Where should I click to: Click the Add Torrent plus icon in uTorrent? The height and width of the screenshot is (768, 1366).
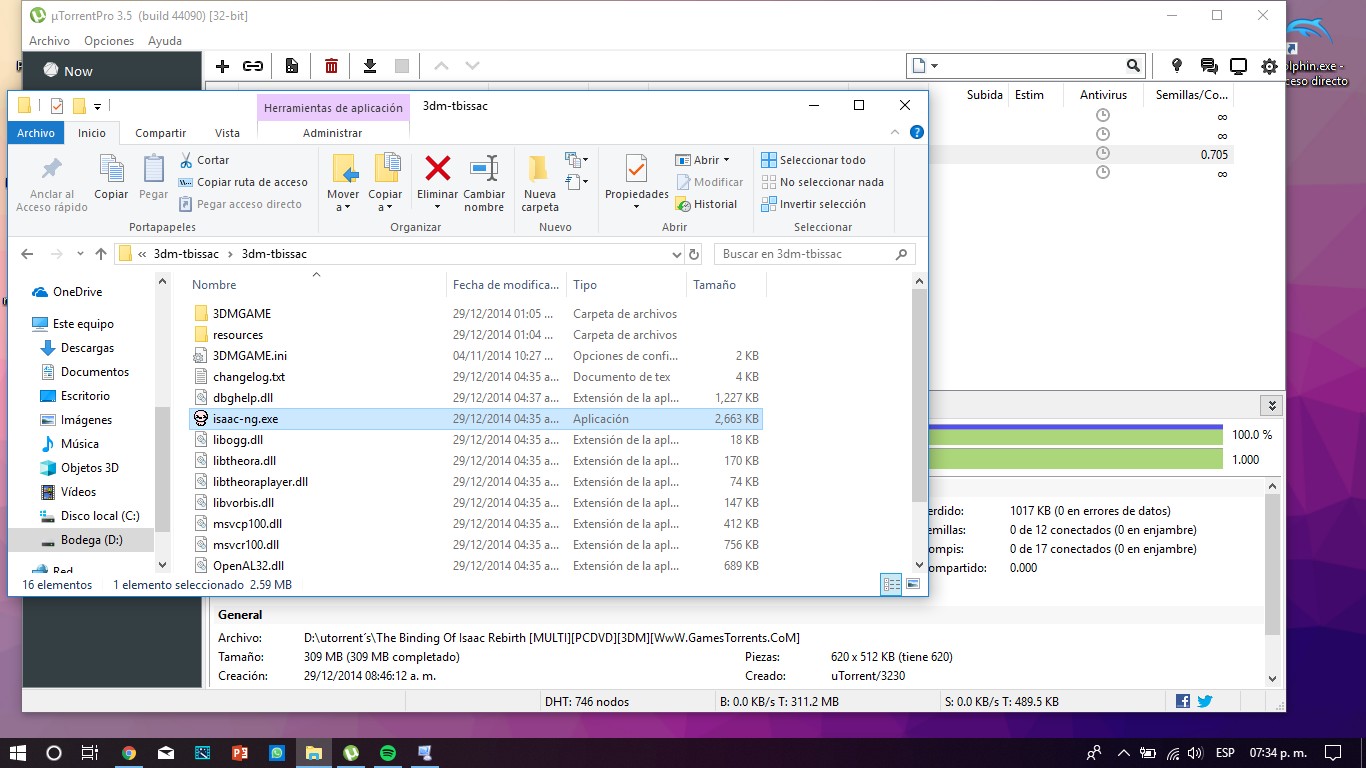click(223, 66)
